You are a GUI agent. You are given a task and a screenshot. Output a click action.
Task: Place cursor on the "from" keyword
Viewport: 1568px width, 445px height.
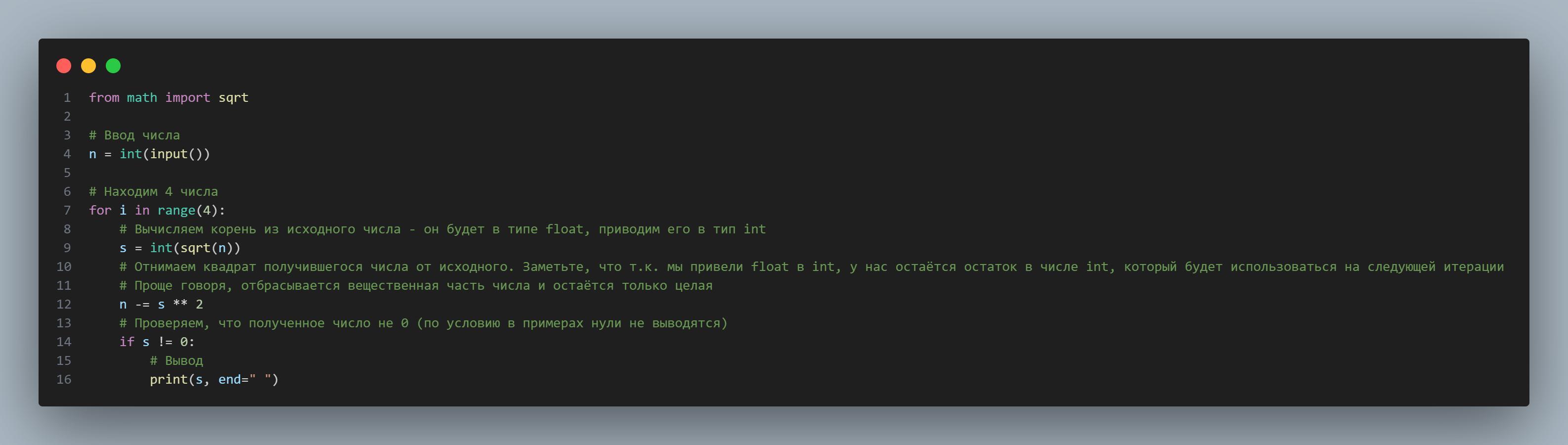104,97
